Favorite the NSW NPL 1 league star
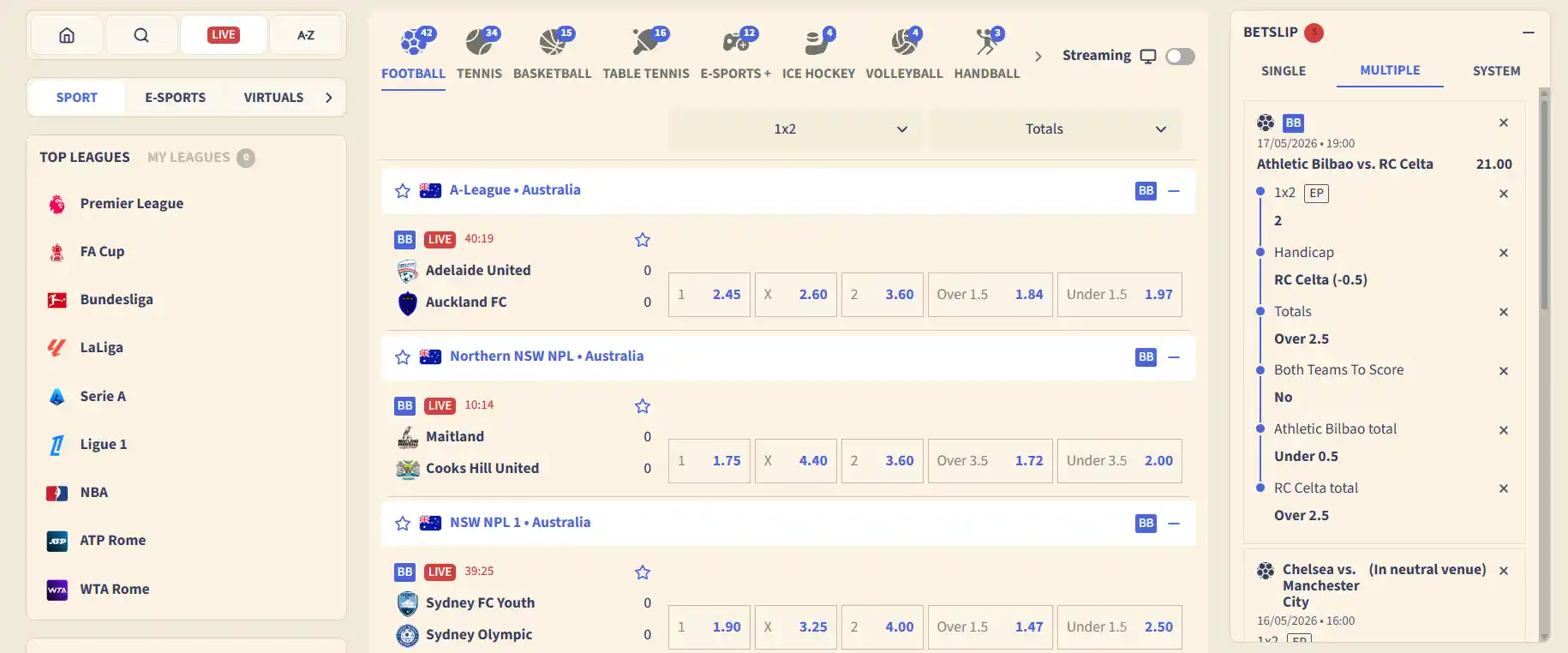Image resolution: width=1568 pixels, height=653 pixels. 403,523
